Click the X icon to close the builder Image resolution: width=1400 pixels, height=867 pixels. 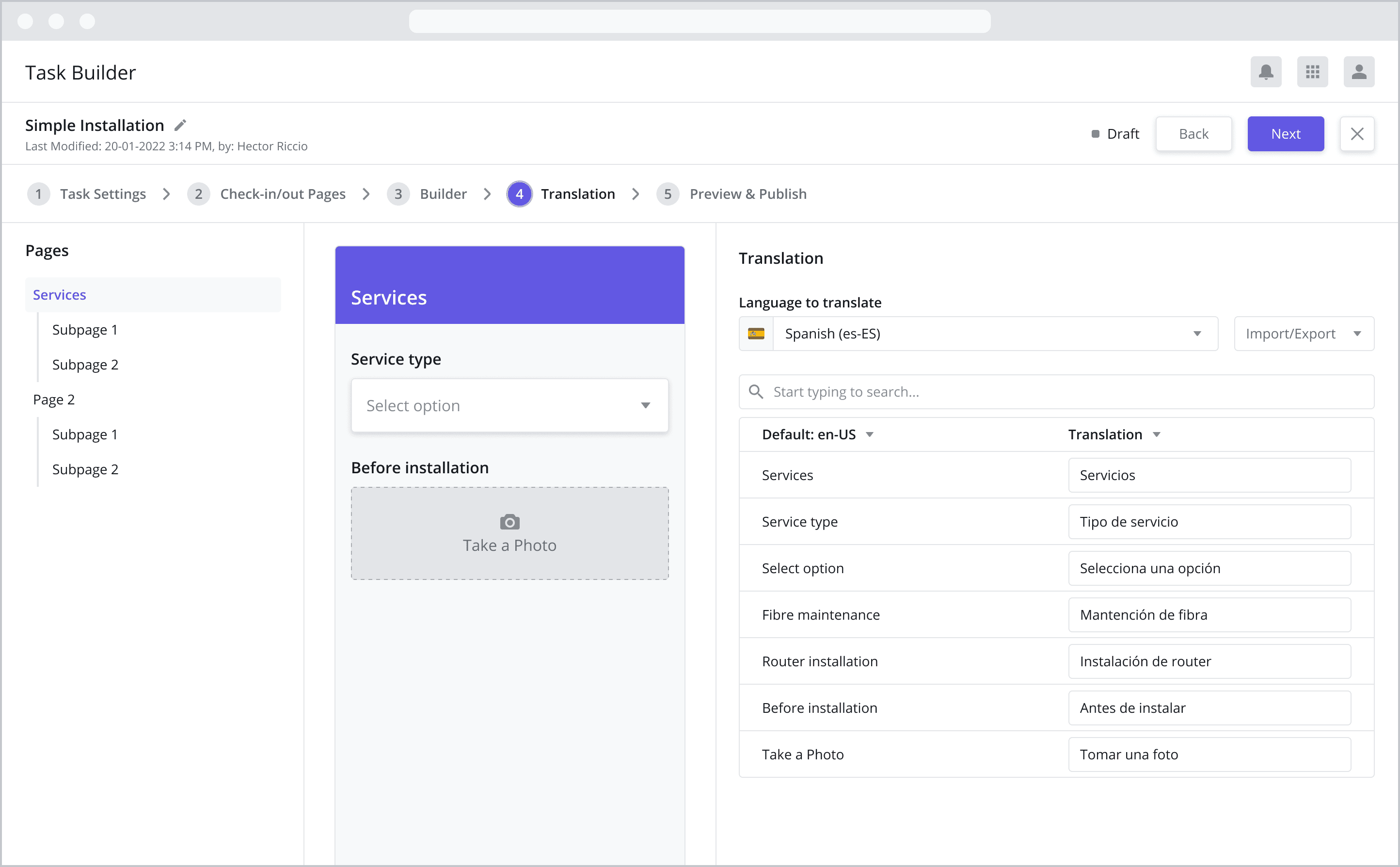click(x=1356, y=134)
